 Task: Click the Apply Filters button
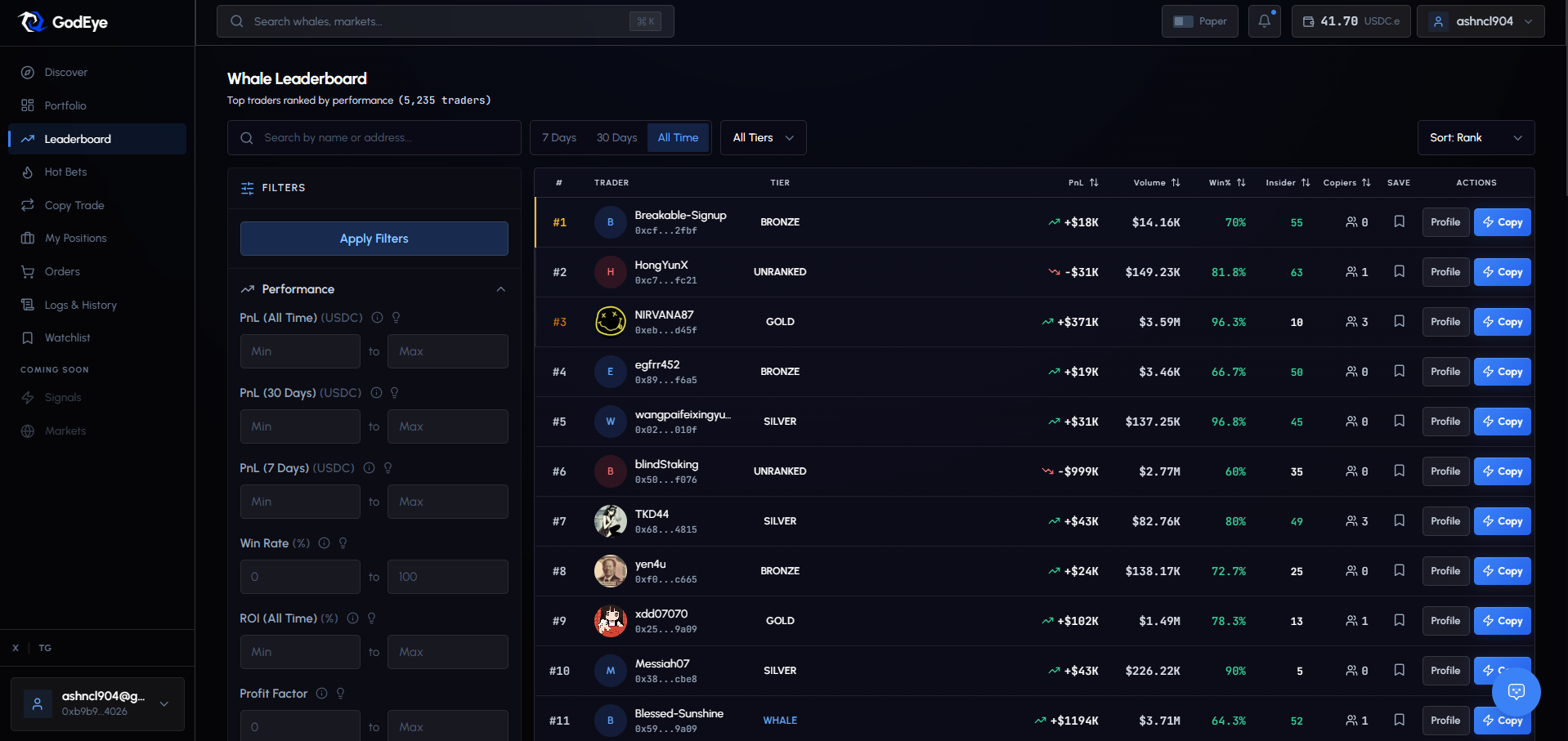[374, 239]
